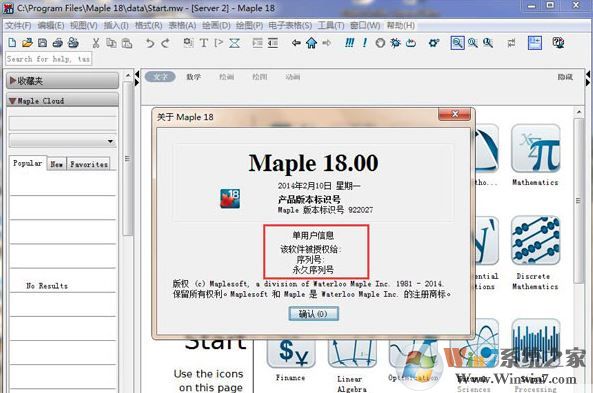
Task: Switch to the Favorites tab in Maple Cloud
Action: [x=89, y=164]
